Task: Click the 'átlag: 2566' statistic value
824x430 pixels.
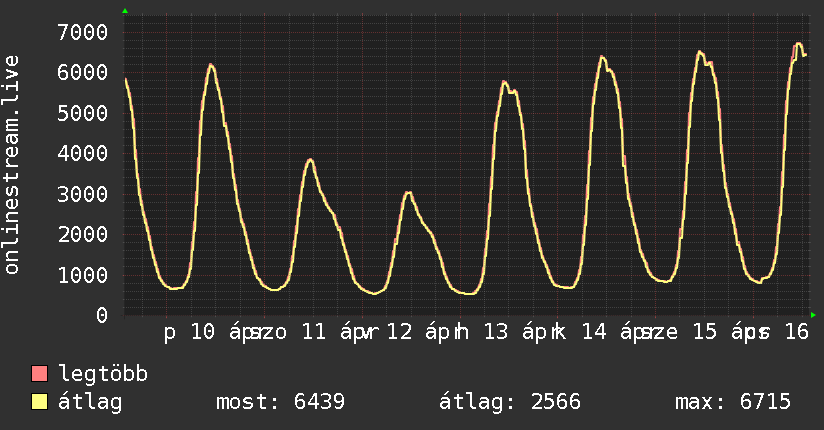Action: (x=510, y=402)
